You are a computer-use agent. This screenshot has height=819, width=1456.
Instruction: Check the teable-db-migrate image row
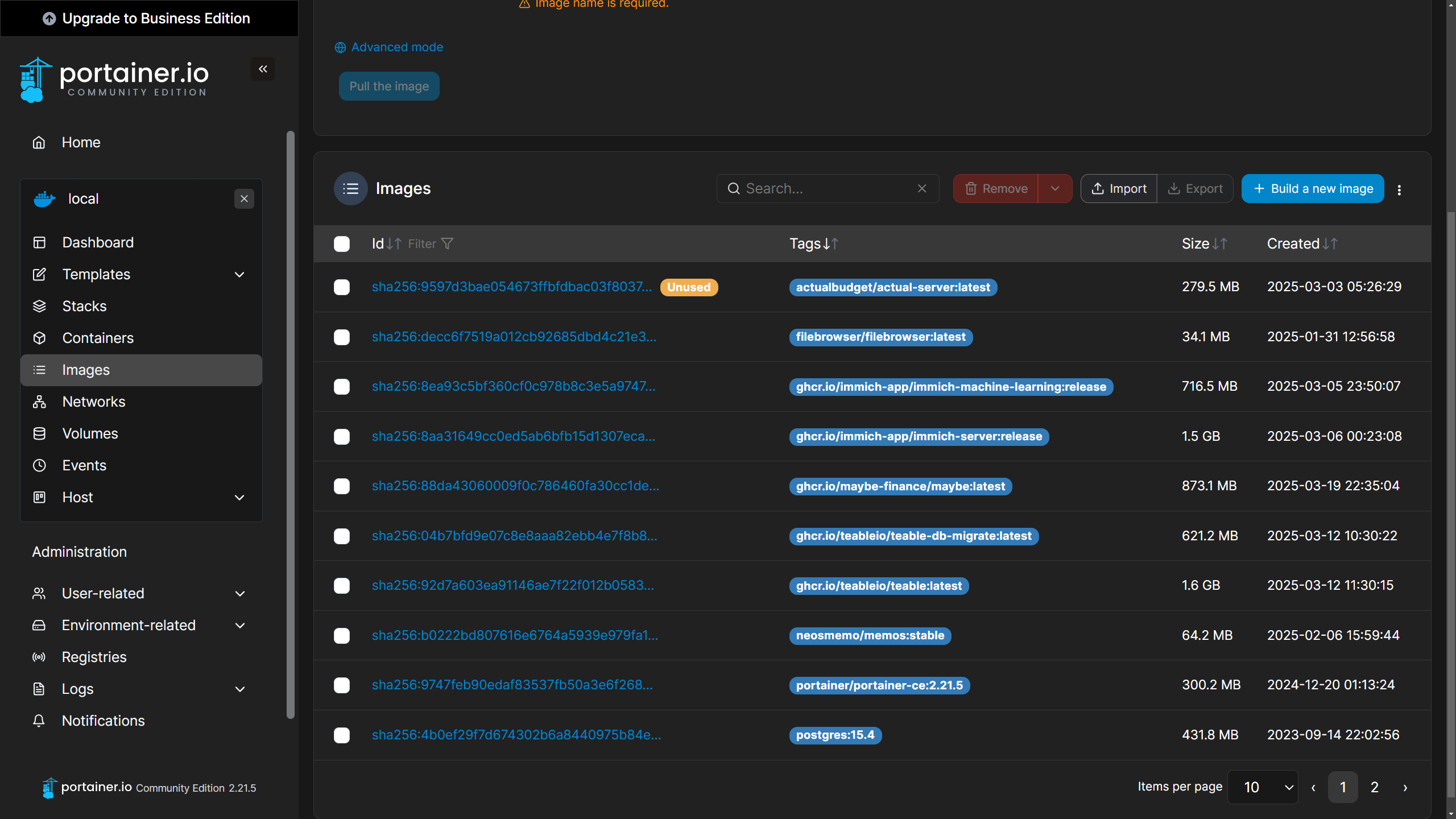tap(342, 536)
